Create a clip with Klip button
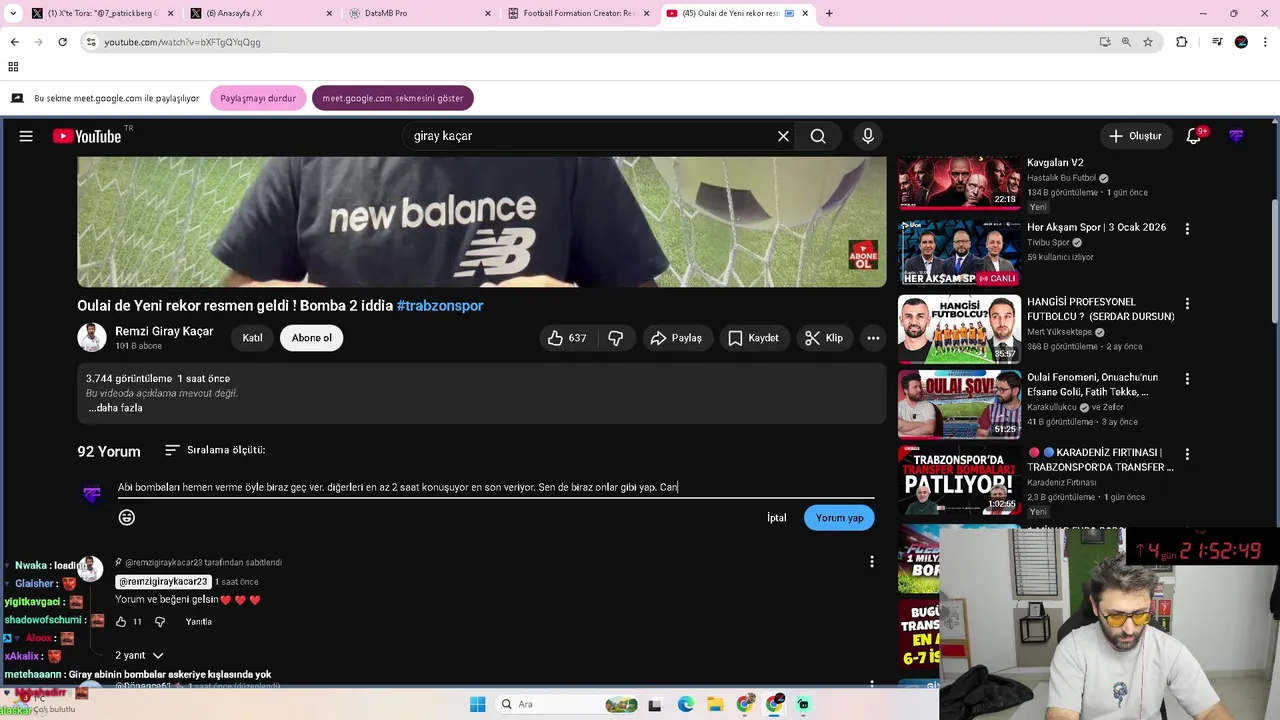The height and width of the screenshot is (720, 1280). pyautogui.click(x=824, y=338)
